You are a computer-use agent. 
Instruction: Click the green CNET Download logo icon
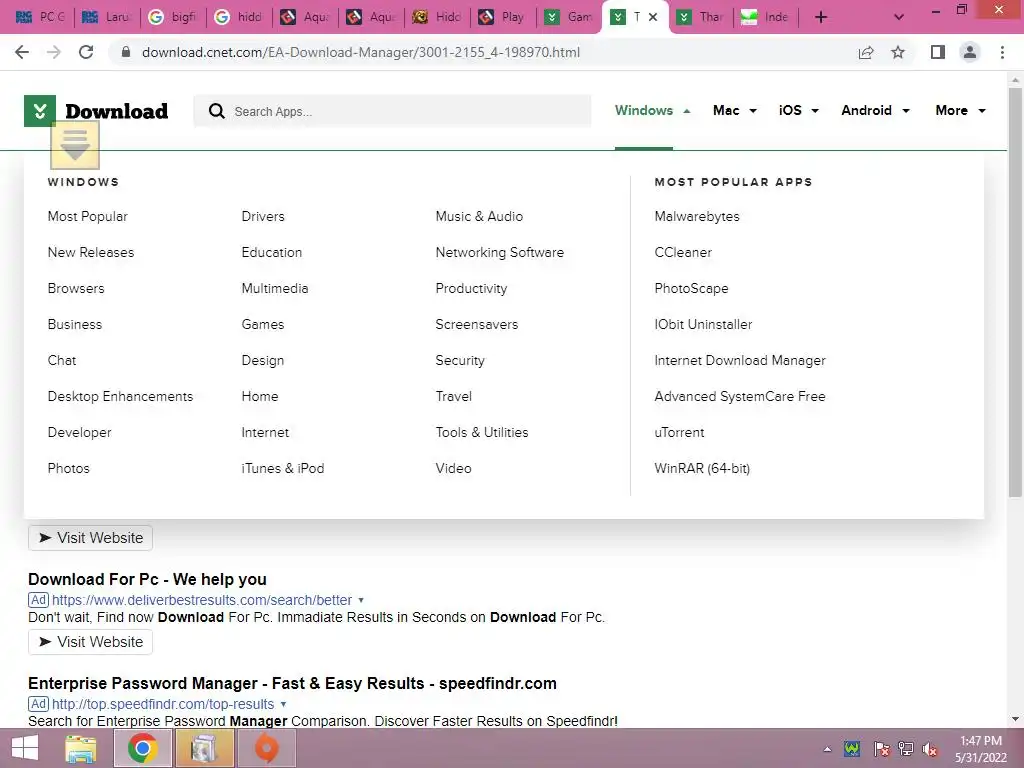[40, 111]
